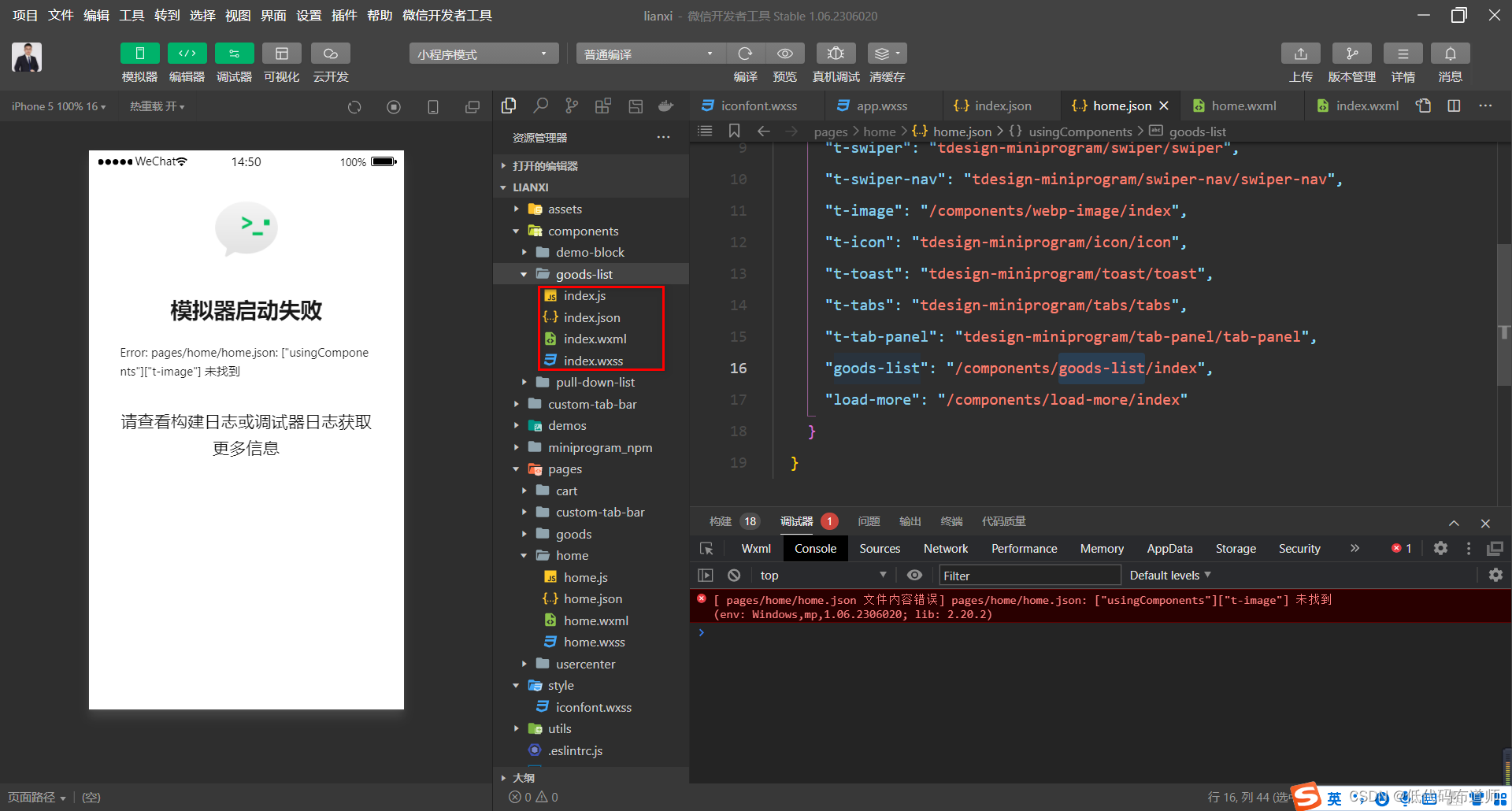The height and width of the screenshot is (811, 1512).
Task: Click the simulator stop icon
Action: click(x=394, y=107)
